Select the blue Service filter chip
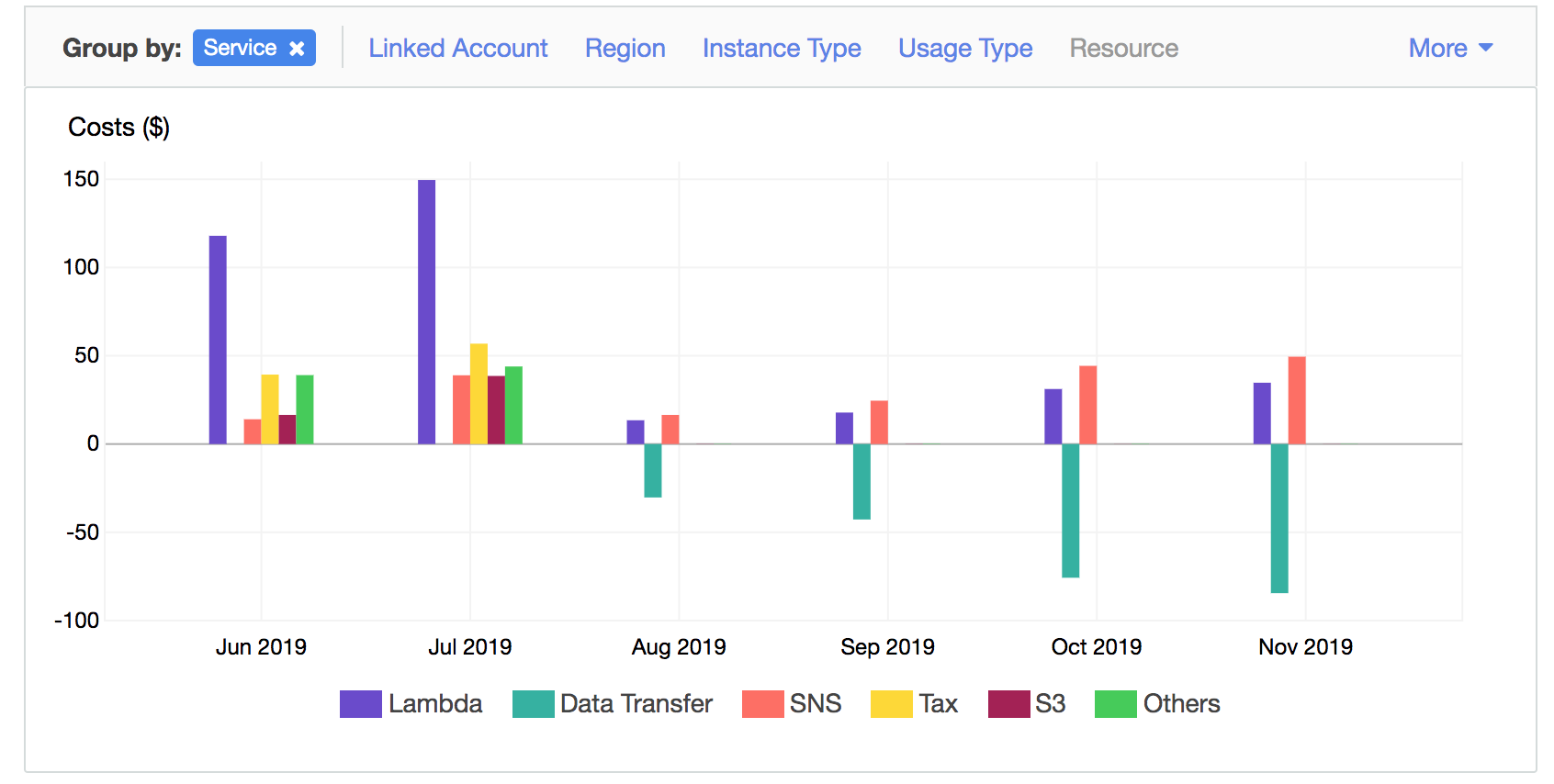Viewport: 1554px width, 784px height. point(240,49)
